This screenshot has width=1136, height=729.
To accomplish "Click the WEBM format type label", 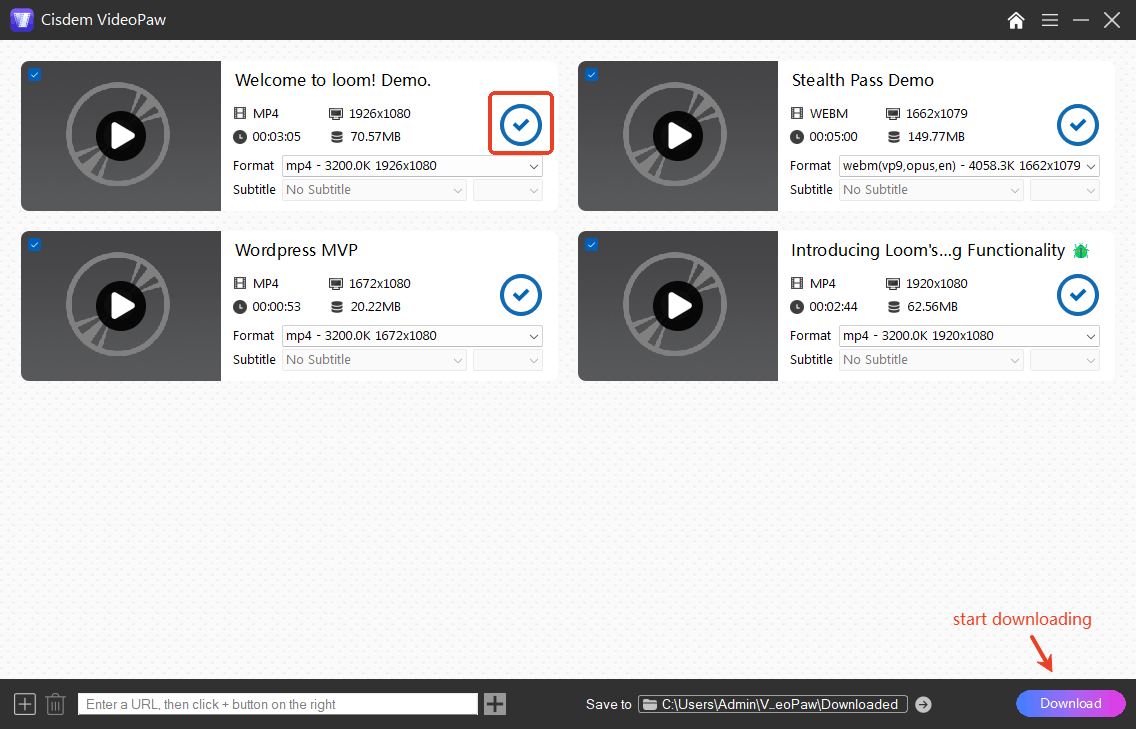I will tap(829, 114).
